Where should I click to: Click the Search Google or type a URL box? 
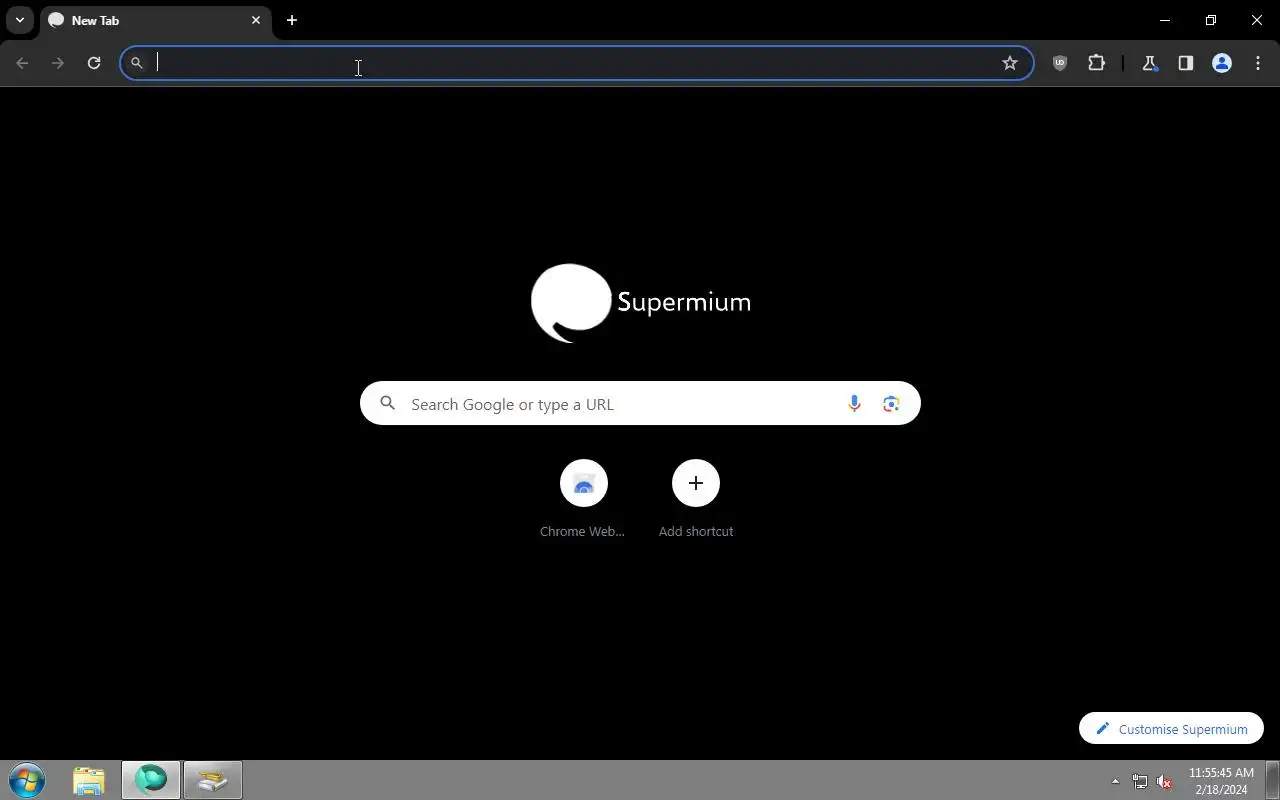[x=640, y=404]
